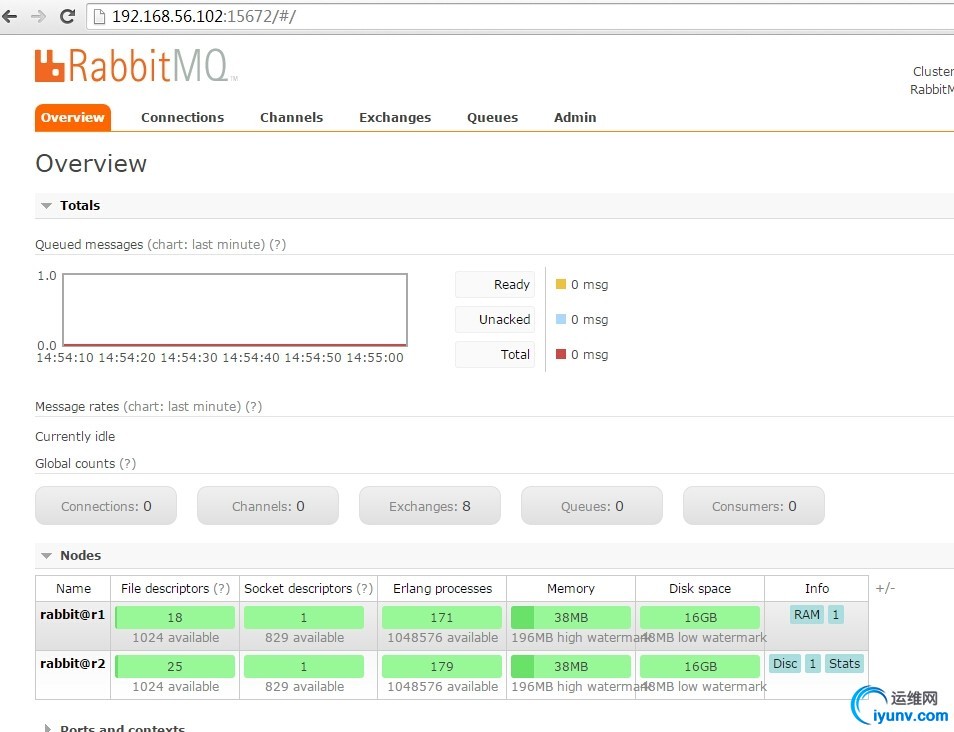
Task: Click the Currently idle text
Action: pyautogui.click(x=75, y=436)
